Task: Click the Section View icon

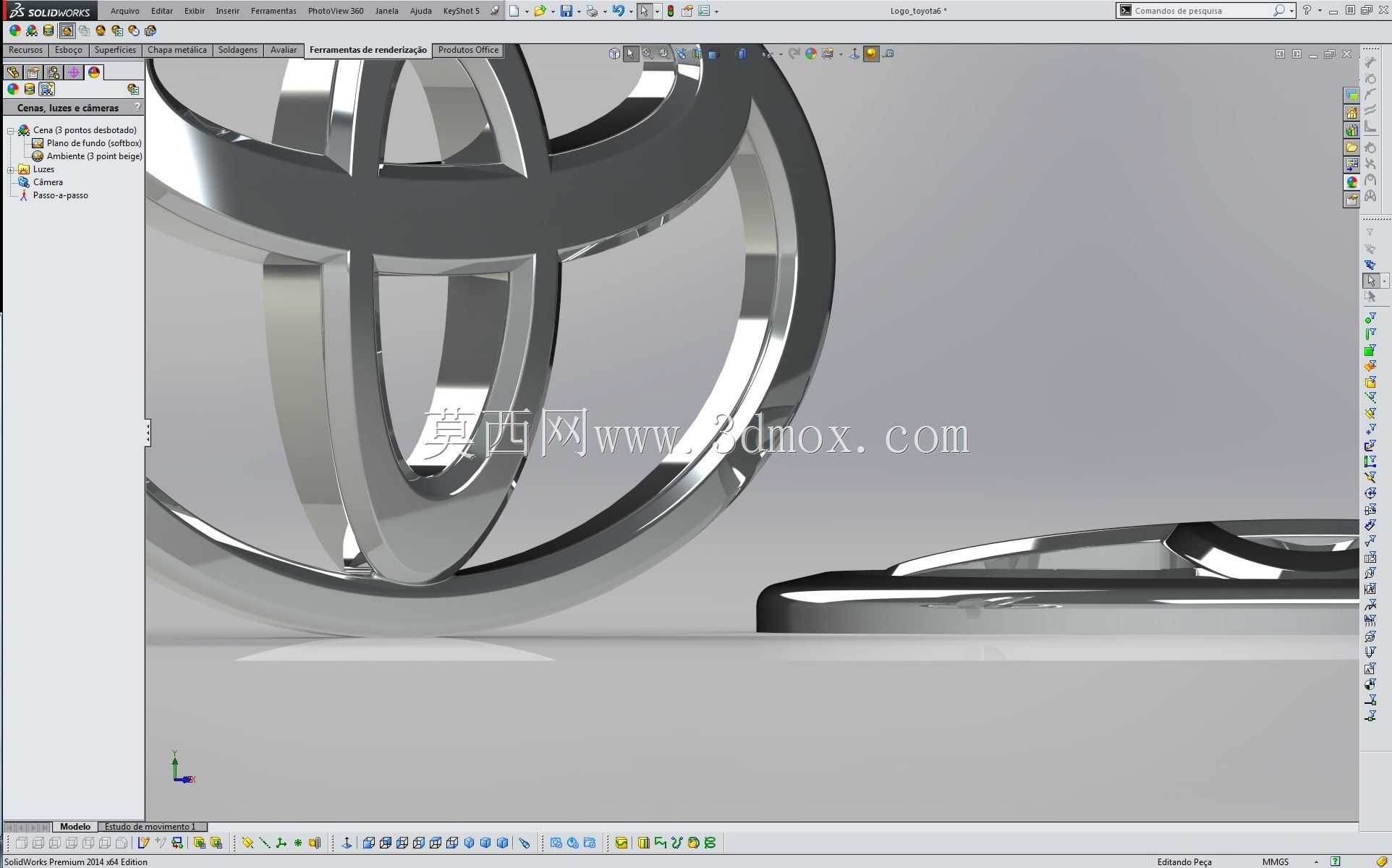Action: (697, 54)
